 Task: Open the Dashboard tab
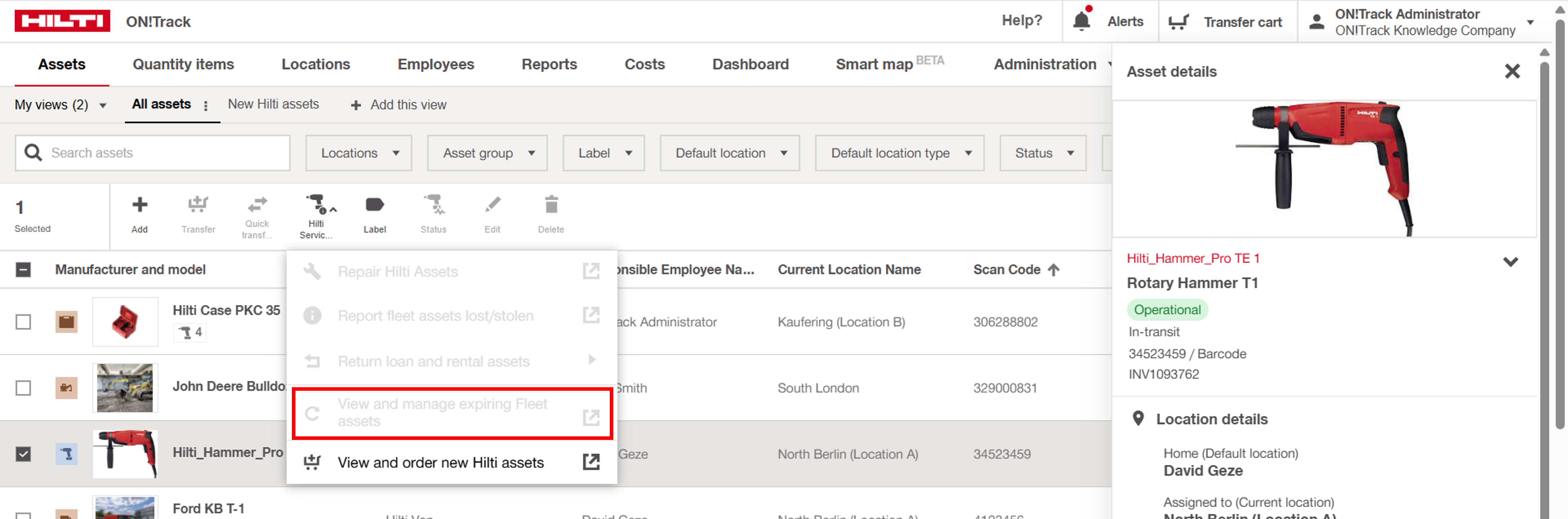(751, 64)
